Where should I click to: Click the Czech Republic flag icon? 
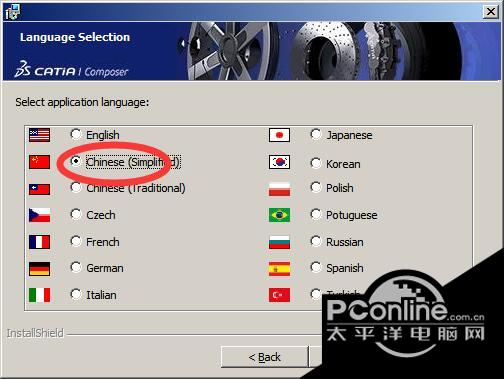(x=39, y=215)
